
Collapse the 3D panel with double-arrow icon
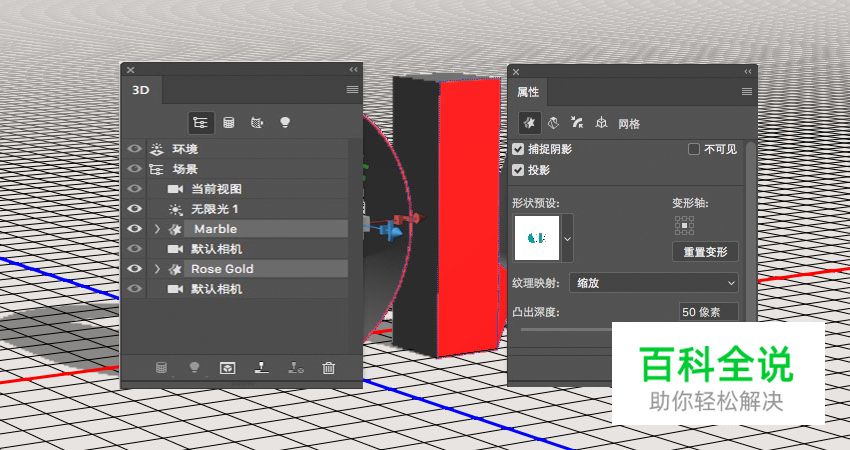coord(353,69)
